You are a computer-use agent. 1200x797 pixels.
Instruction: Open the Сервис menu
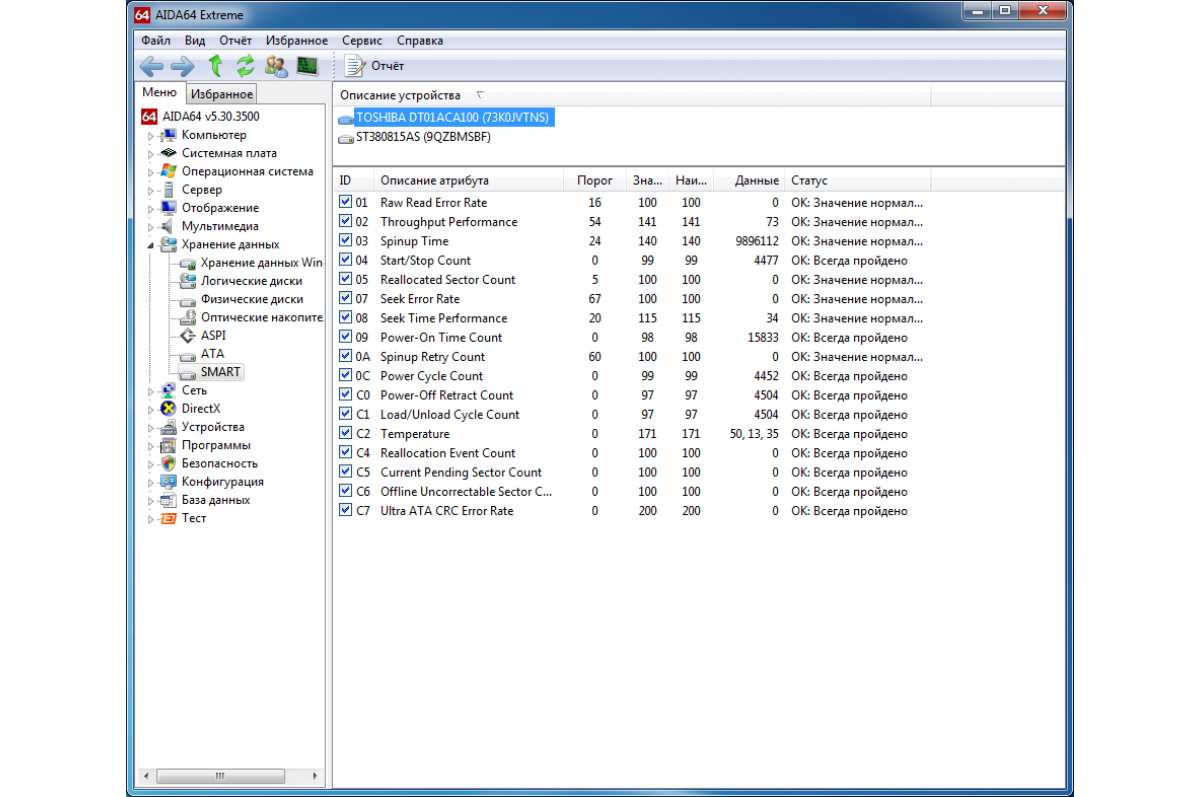[x=362, y=41]
